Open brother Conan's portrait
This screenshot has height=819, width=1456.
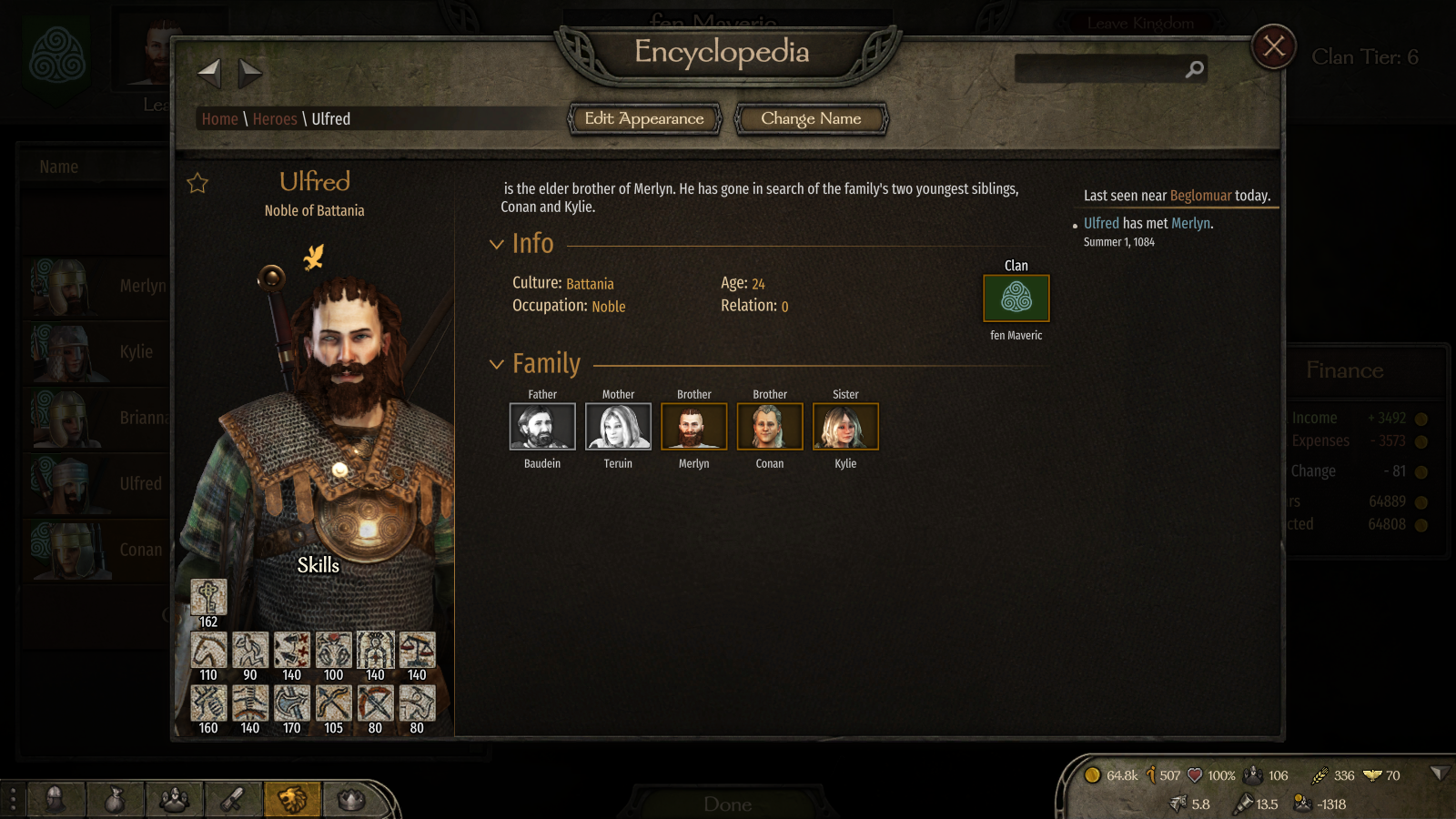pos(770,427)
